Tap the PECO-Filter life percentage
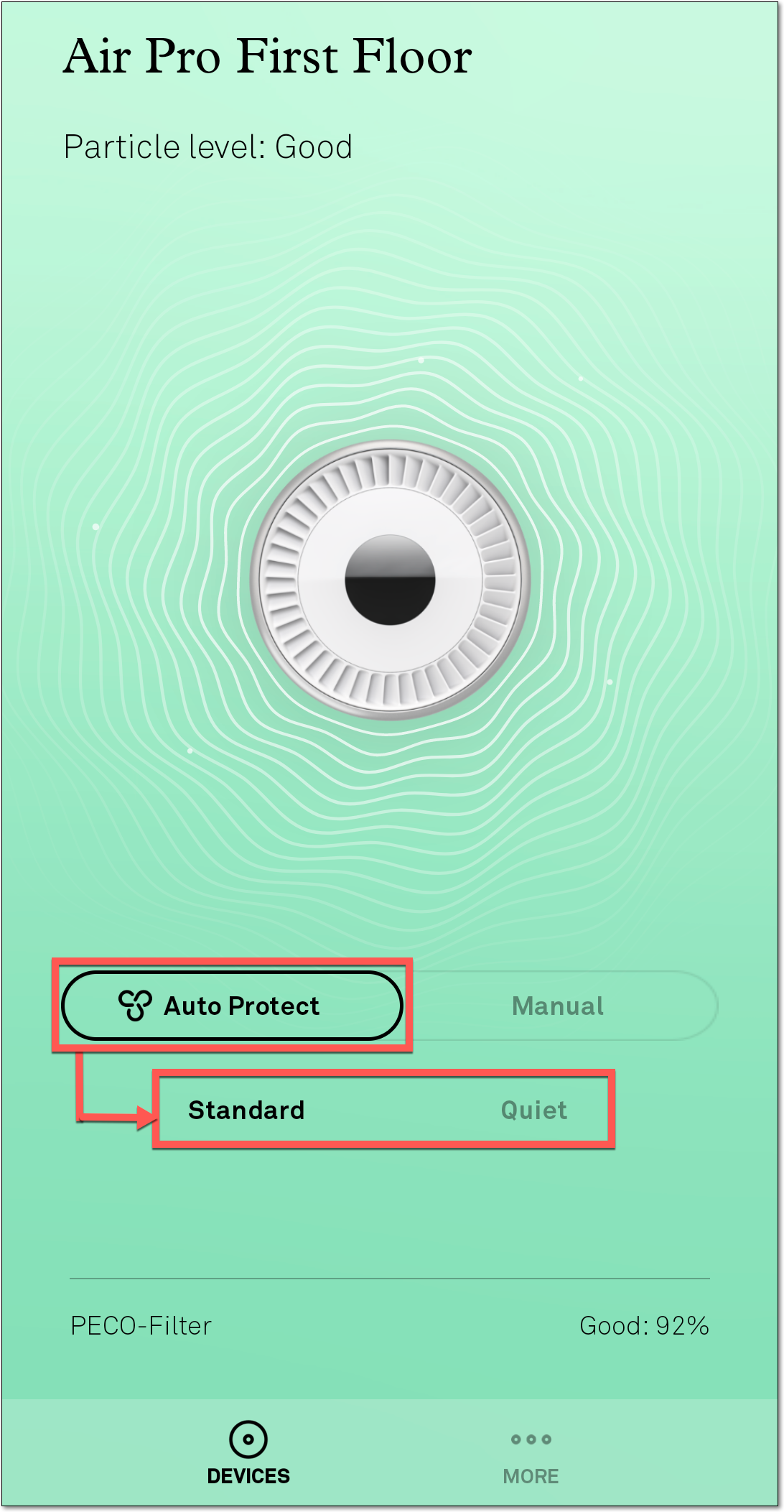 [682, 1326]
